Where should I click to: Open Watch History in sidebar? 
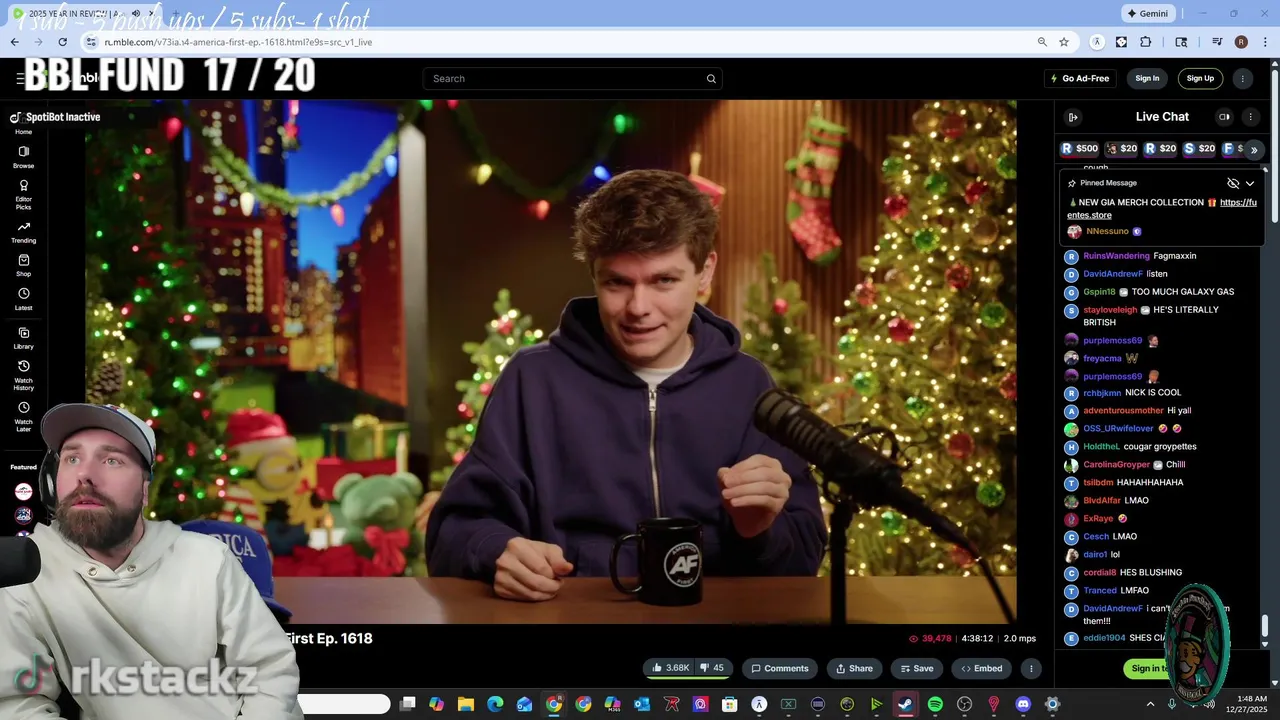[23, 375]
